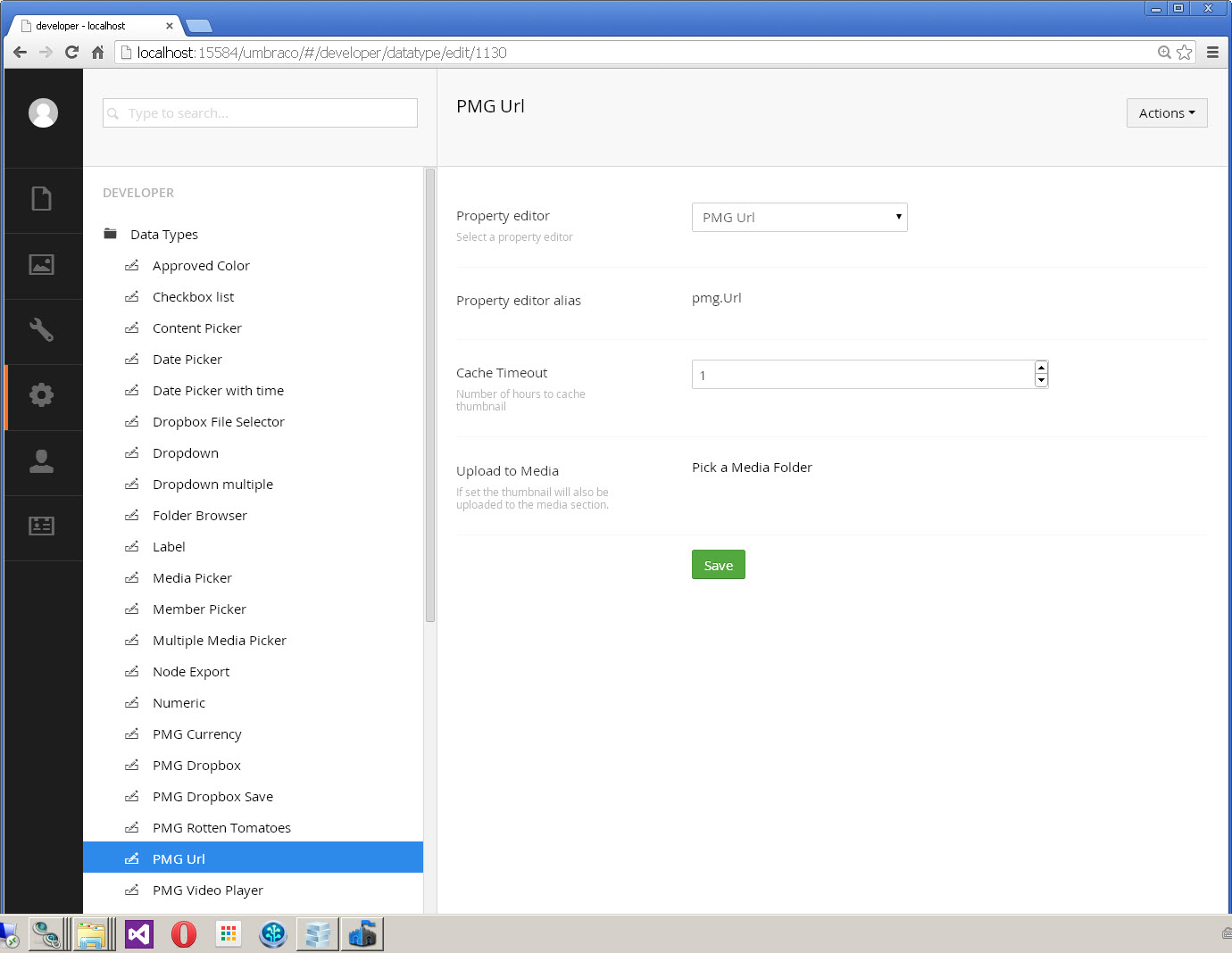The image size is (1232, 953).
Task: Open the Property editor select box
Action: click(800, 218)
